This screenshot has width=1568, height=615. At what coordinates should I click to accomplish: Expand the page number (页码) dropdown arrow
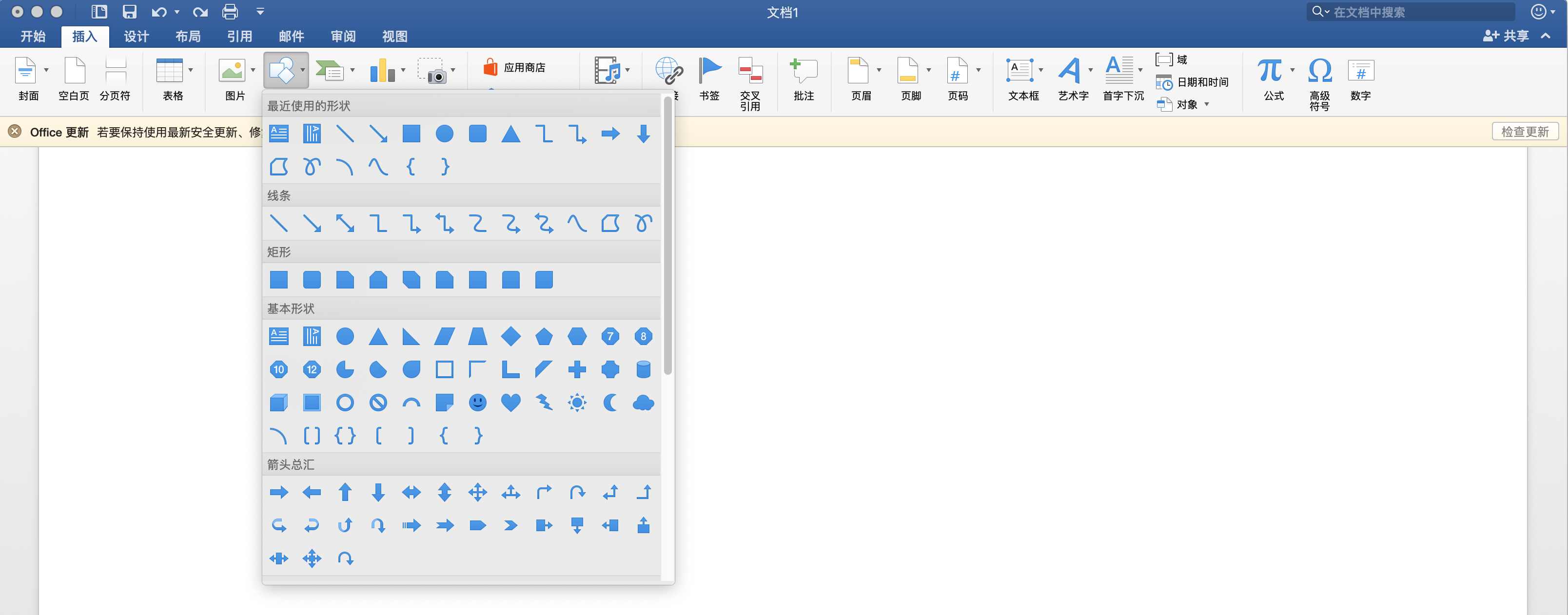979,71
